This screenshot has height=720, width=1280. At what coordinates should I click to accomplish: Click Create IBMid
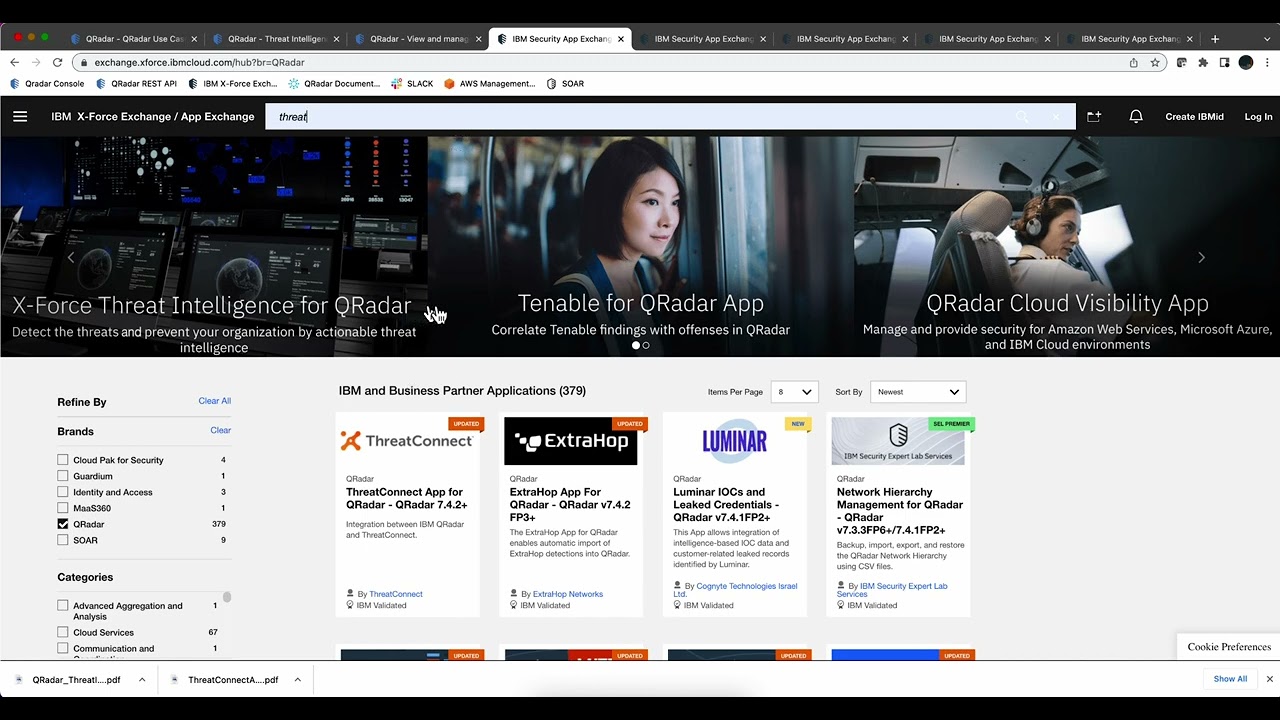point(1194,117)
